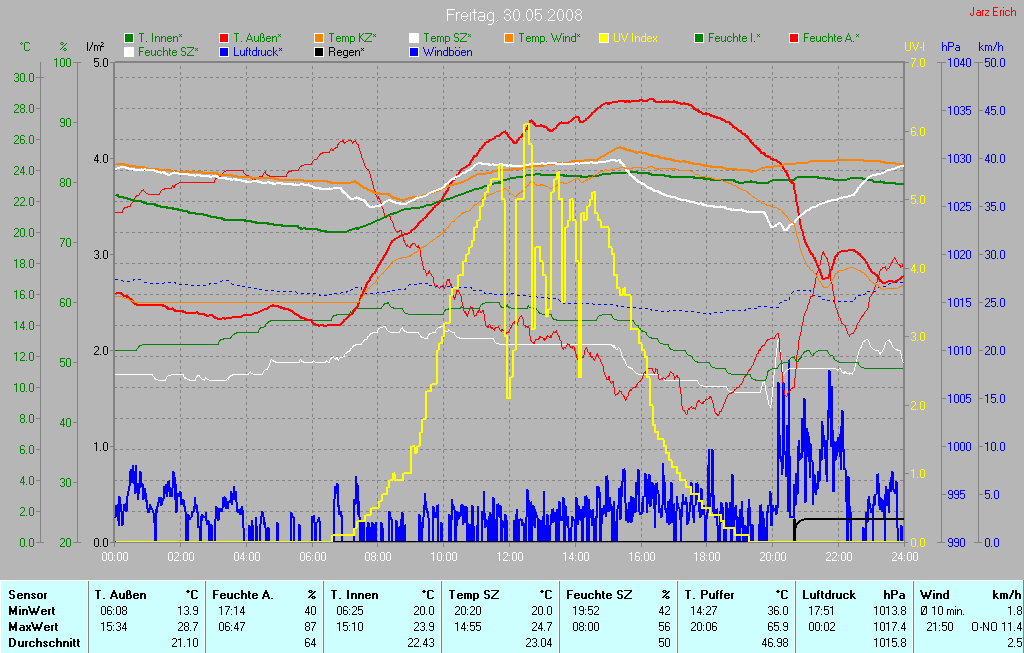Screen dimensions: 1024x653
Task: Click the Feuchte A. table column header
Action: 243,595
